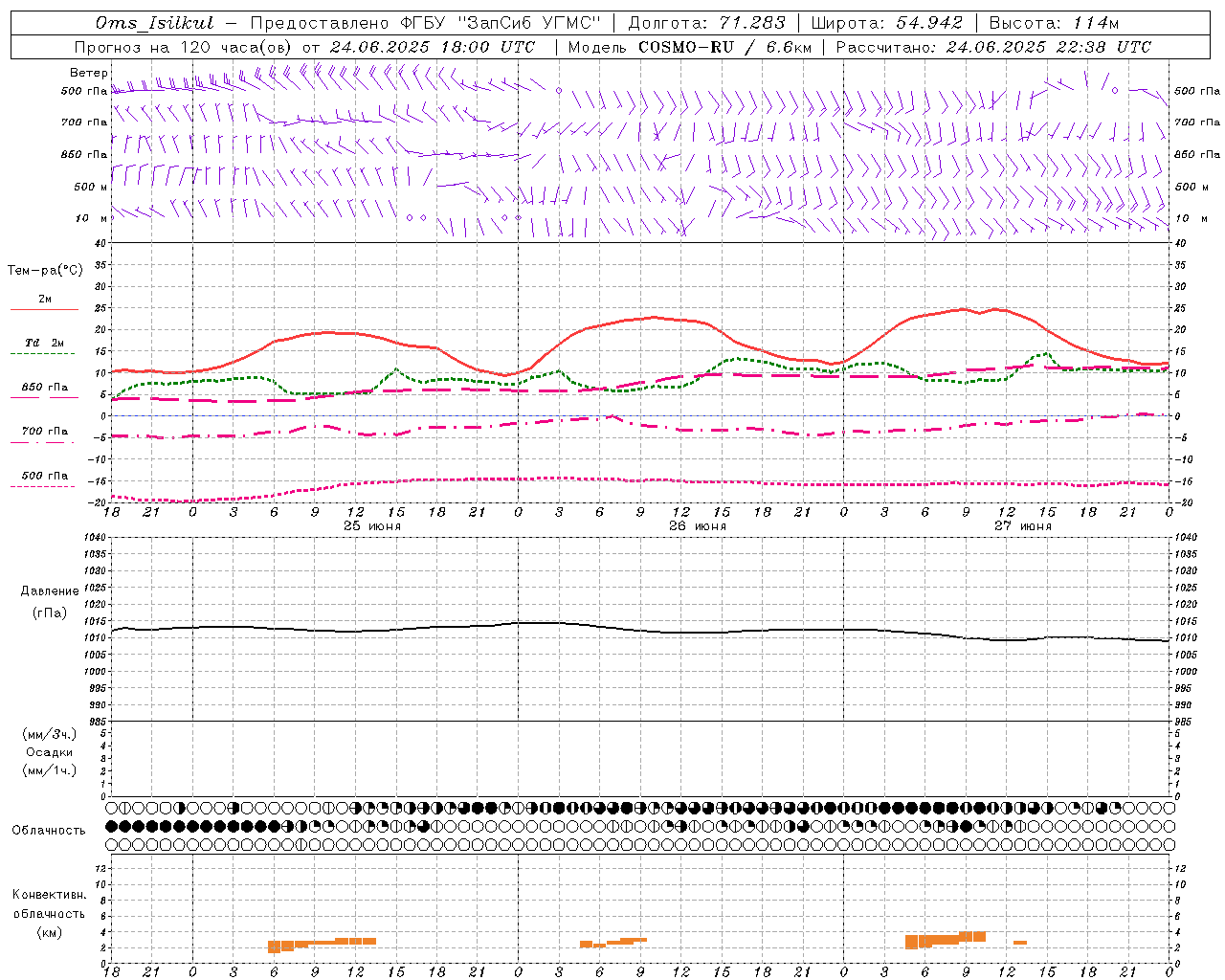
Task: Click the 2м temperature legend entry
Action: pyautogui.click(x=45, y=299)
